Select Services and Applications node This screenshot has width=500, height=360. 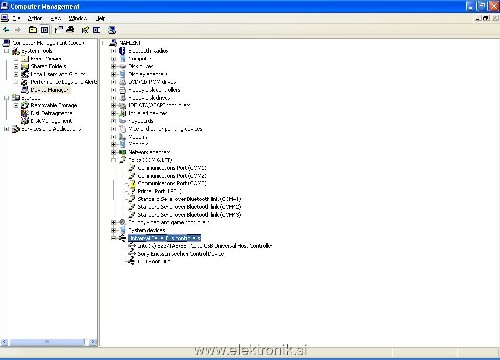click(x=51, y=129)
